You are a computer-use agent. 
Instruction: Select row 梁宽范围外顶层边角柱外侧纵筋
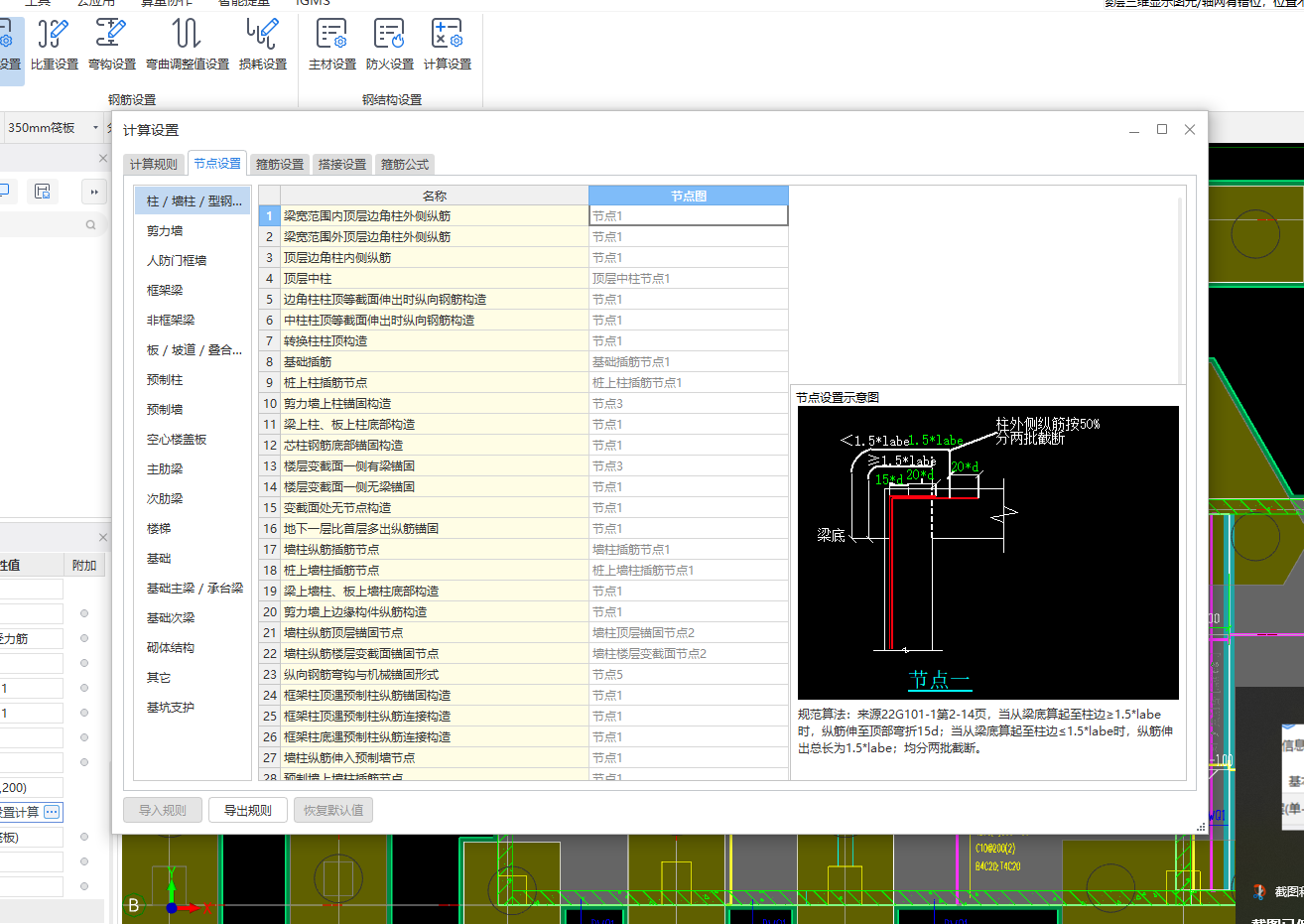pyautogui.click(x=435, y=236)
